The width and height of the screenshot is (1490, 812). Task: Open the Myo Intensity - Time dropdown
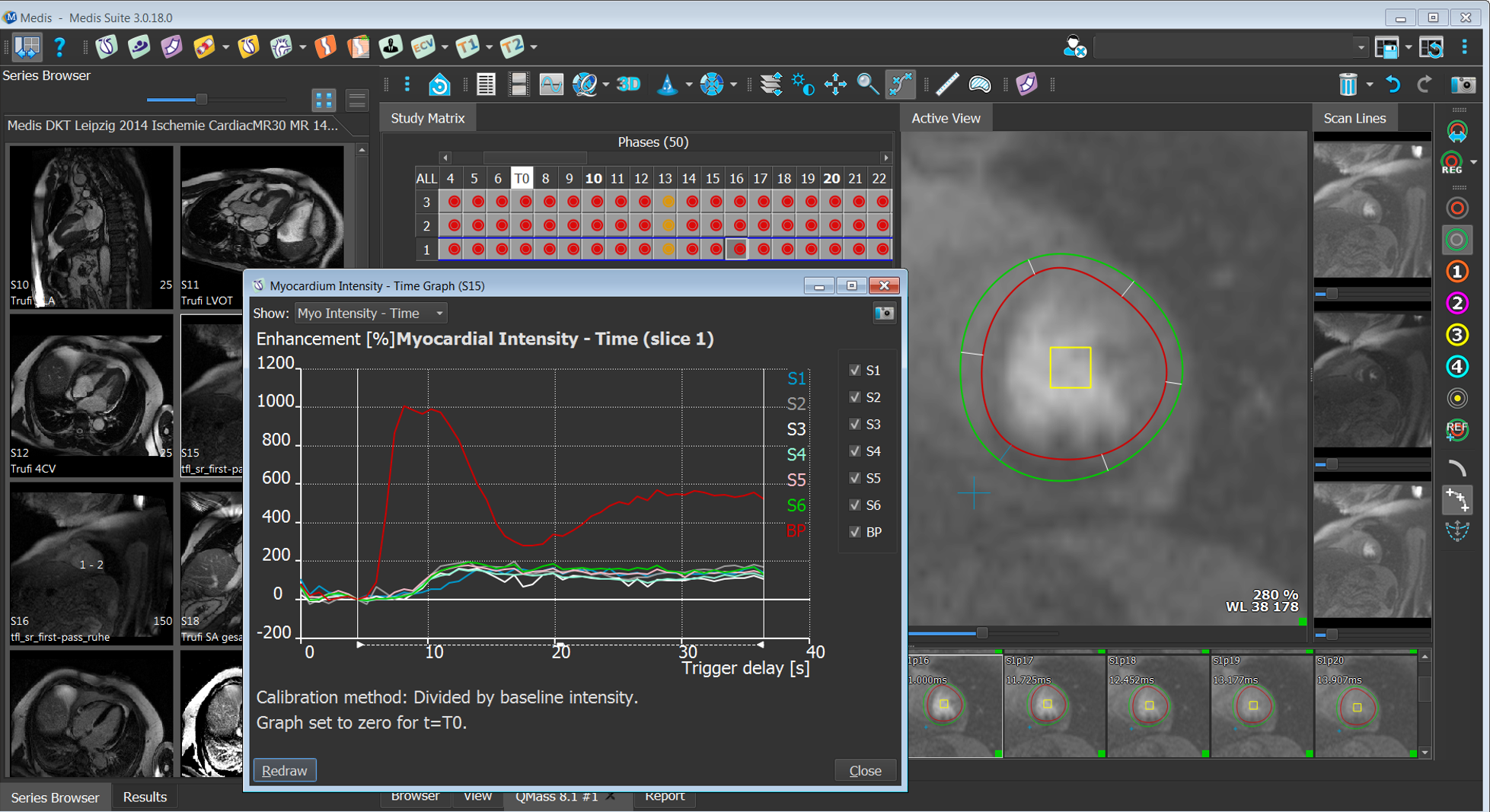tap(370, 313)
